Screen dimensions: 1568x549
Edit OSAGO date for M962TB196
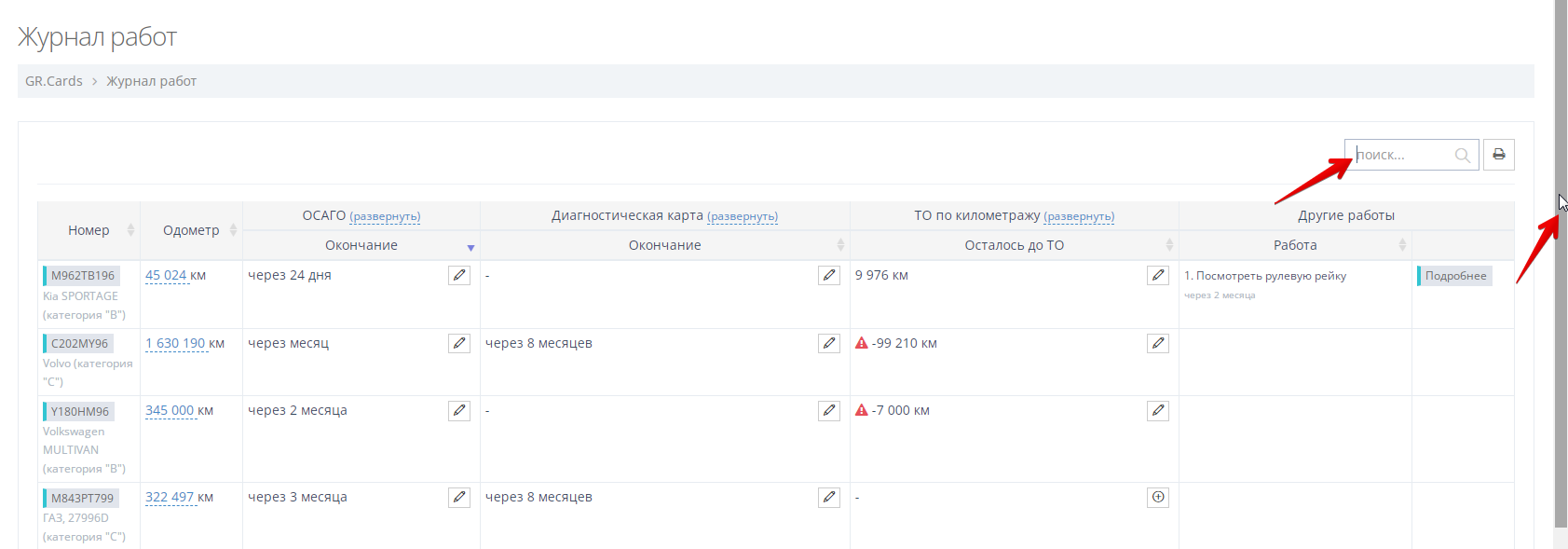click(x=459, y=276)
